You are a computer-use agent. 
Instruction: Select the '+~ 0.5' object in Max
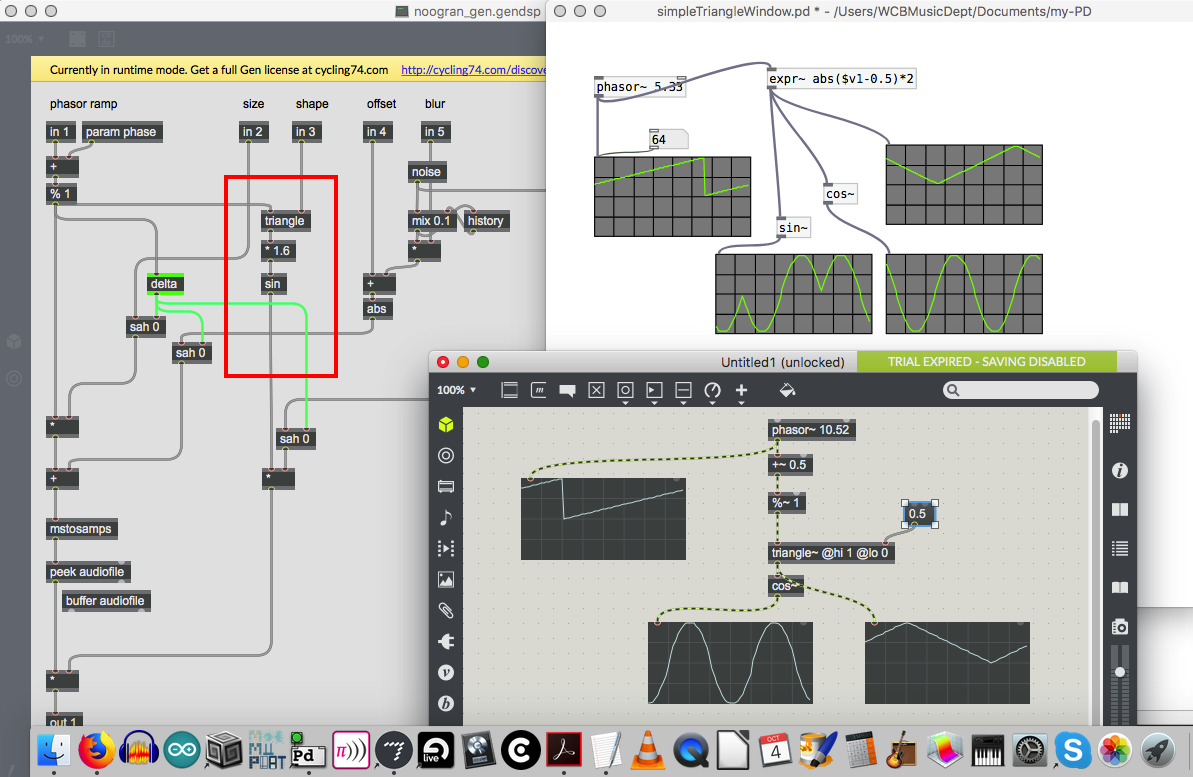click(x=790, y=465)
